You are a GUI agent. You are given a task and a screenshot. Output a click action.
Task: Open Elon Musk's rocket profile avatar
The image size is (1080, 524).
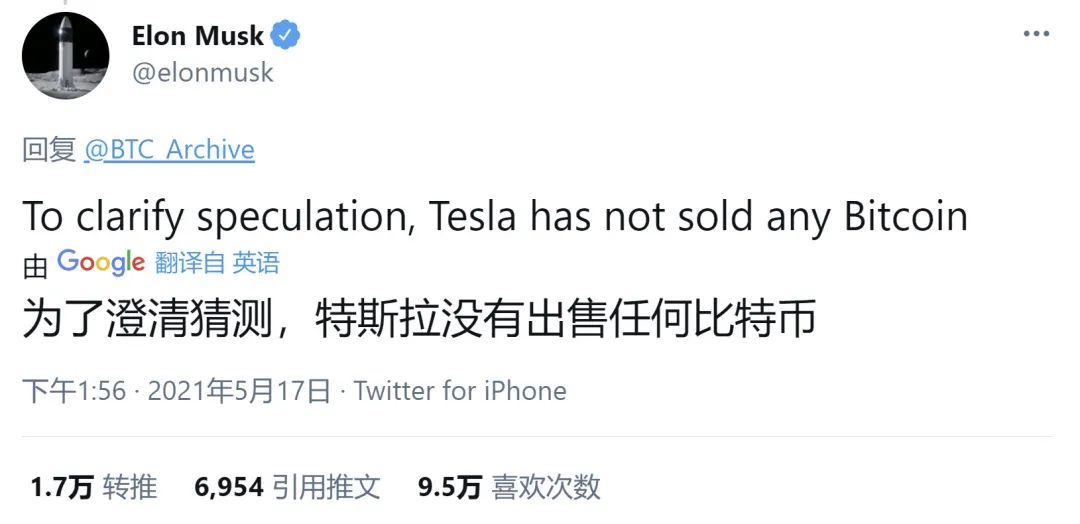click(x=66, y=56)
